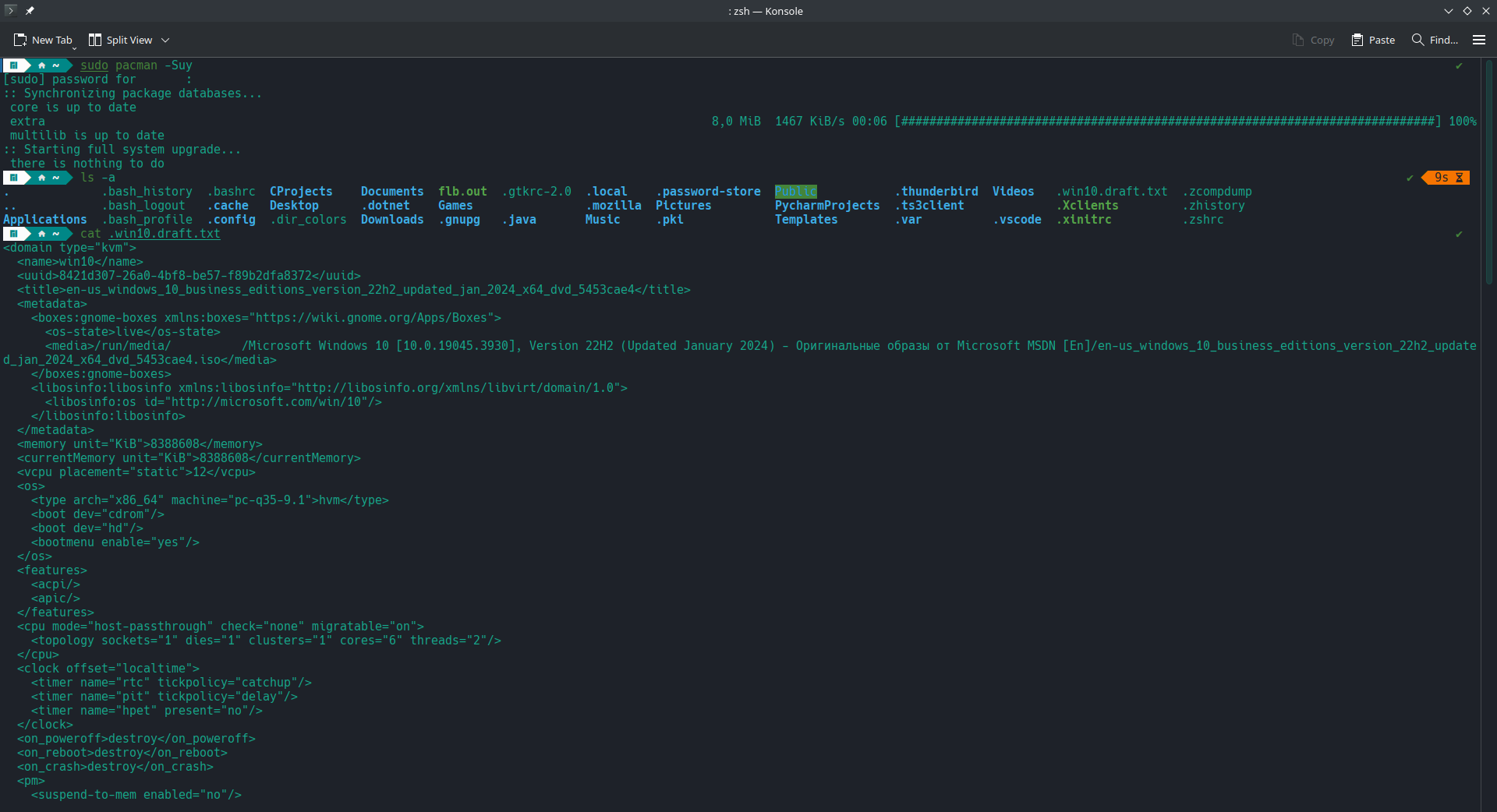Maximize the Konsole window

tap(1467, 11)
